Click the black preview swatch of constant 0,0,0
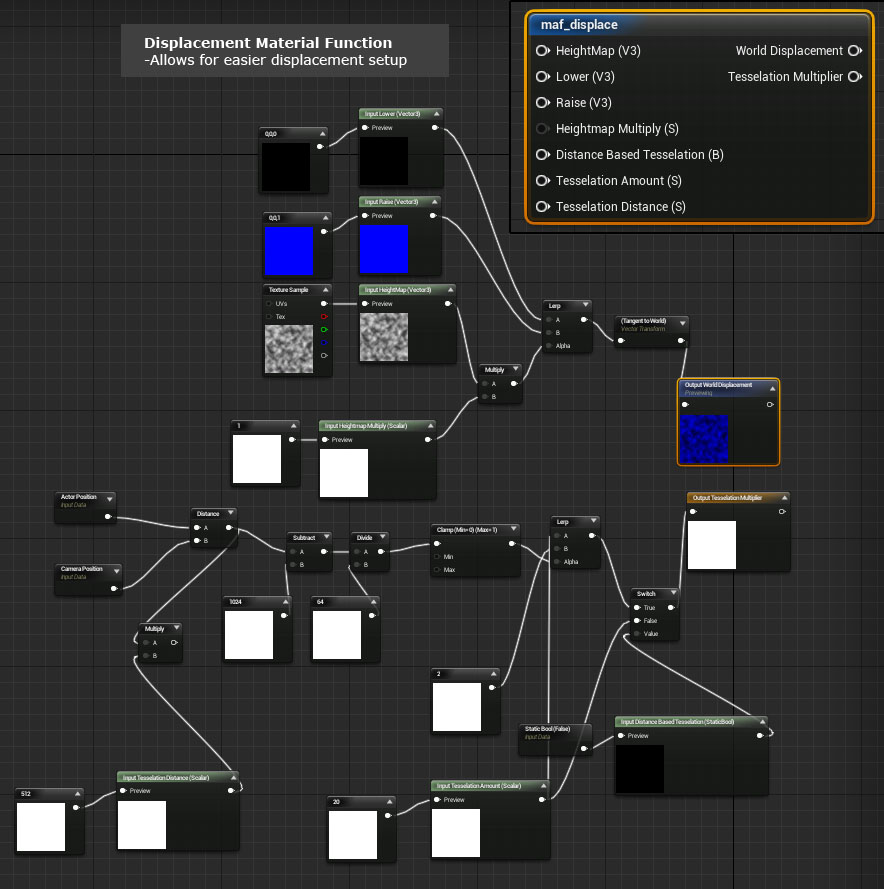Image resolution: width=884 pixels, height=889 pixels. pyautogui.click(x=286, y=166)
